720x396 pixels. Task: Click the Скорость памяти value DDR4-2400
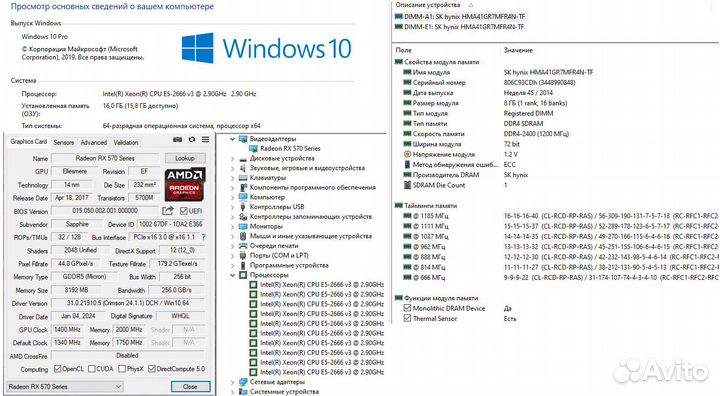[x=536, y=134]
